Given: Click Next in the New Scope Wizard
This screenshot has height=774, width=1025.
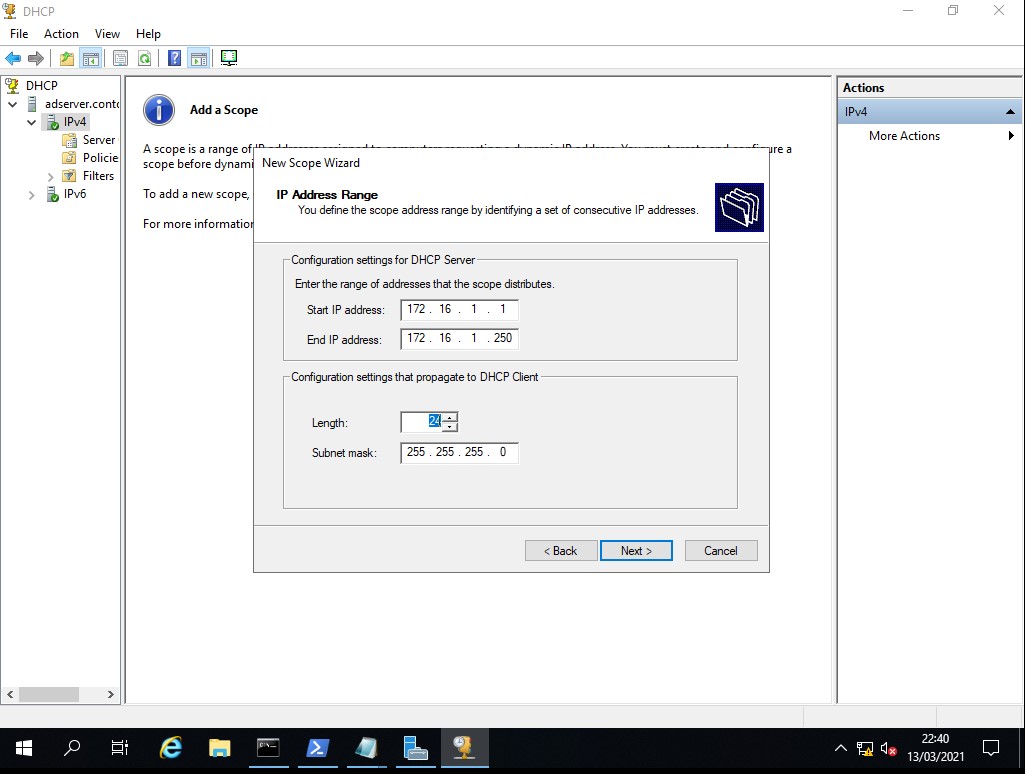Looking at the screenshot, I should pyautogui.click(x=636, y=551).
